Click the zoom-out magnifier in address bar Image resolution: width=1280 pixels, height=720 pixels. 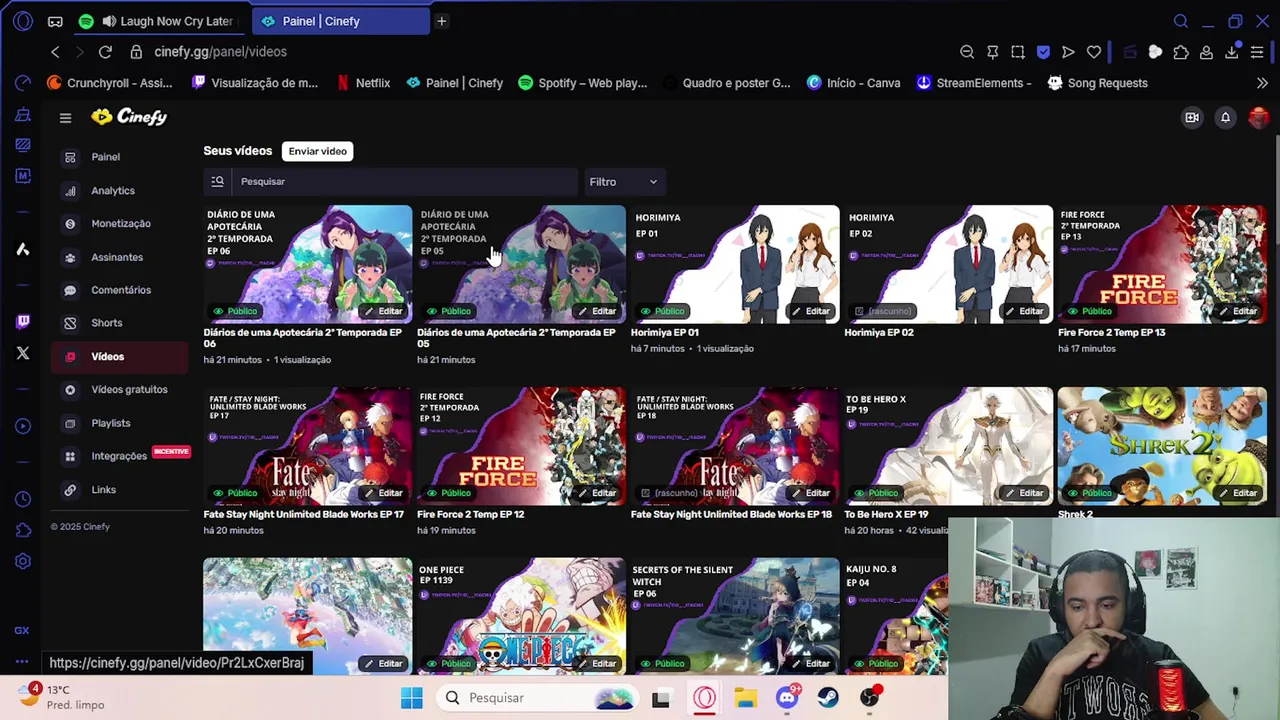click(967, 52)
